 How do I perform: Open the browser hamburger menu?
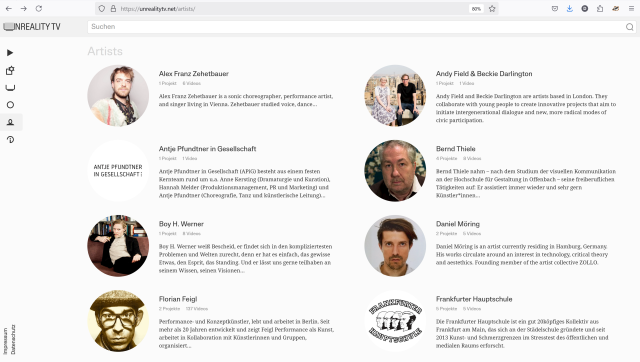tap(631, 9)
